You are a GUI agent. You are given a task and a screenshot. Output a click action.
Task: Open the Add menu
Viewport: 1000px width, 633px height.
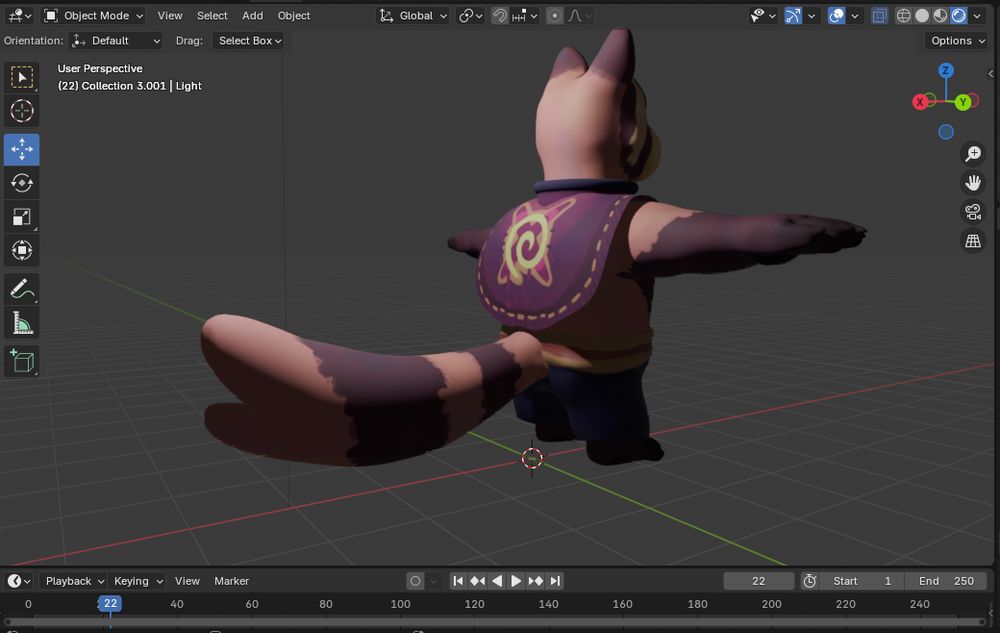pyautogui.click(x=253, y=16)
